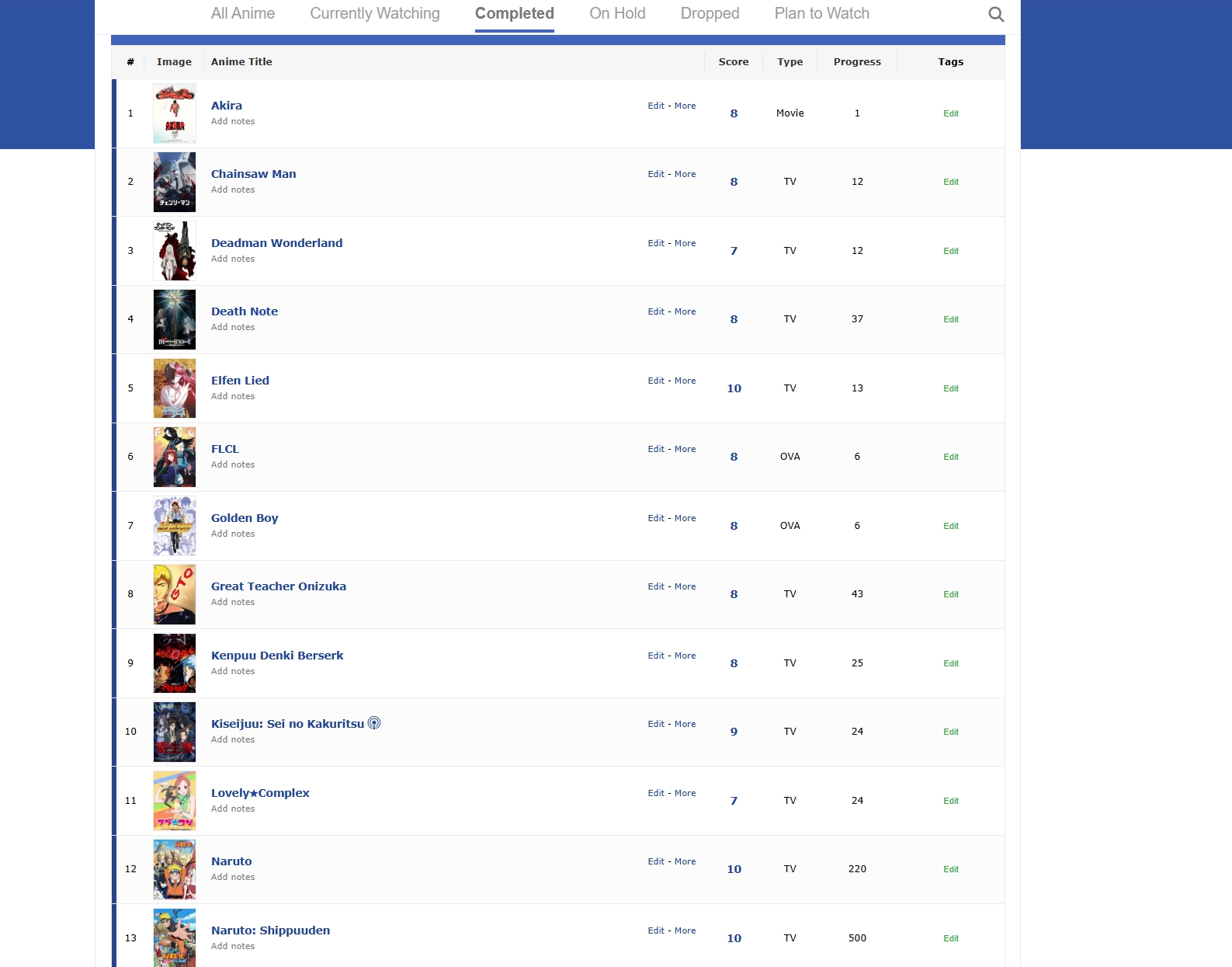1232x967 pixels.
Task: Open the Great Teacher Onizuka title link
Action: coord(279,586)
